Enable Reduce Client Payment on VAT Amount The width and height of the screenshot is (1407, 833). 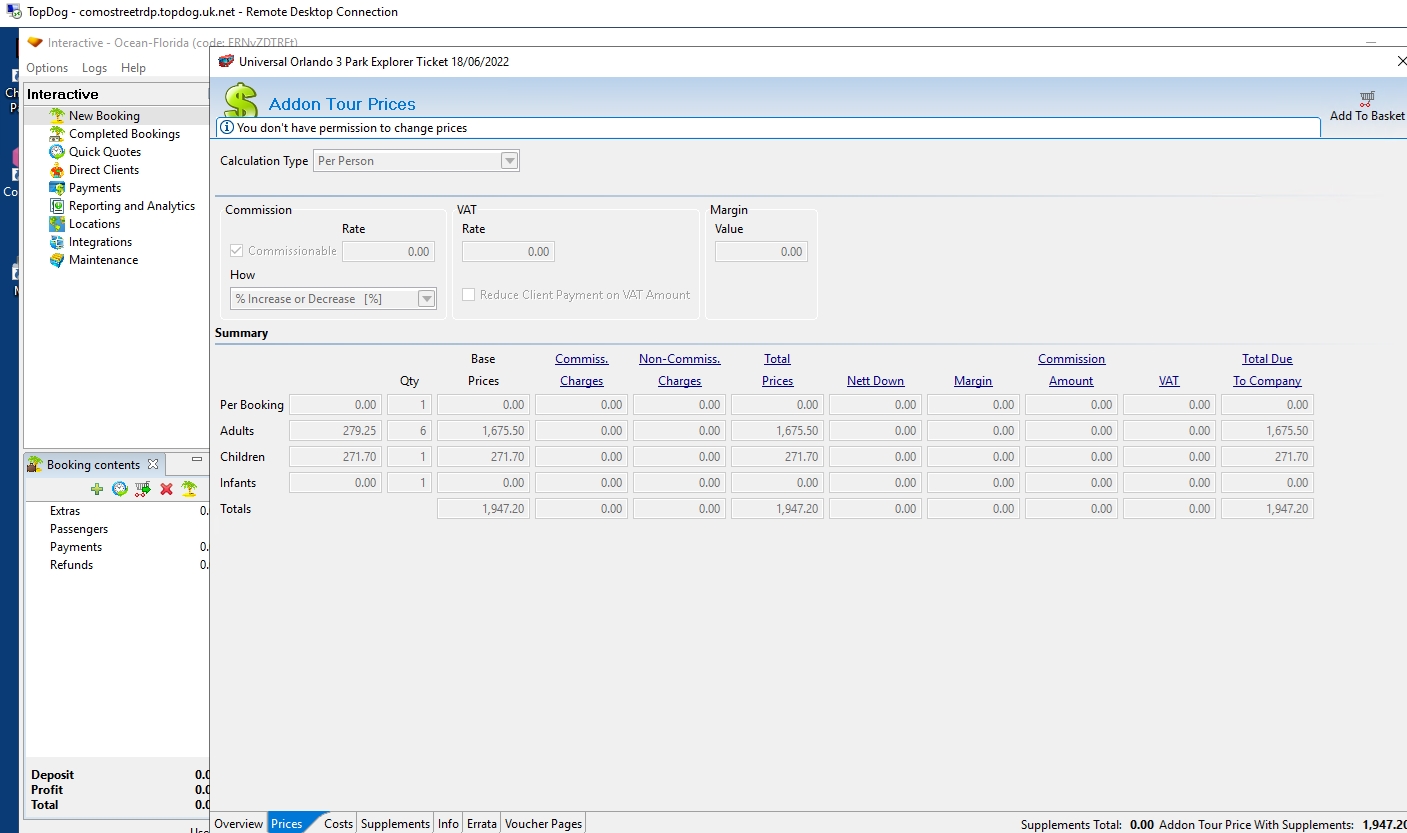pos(469,295)
